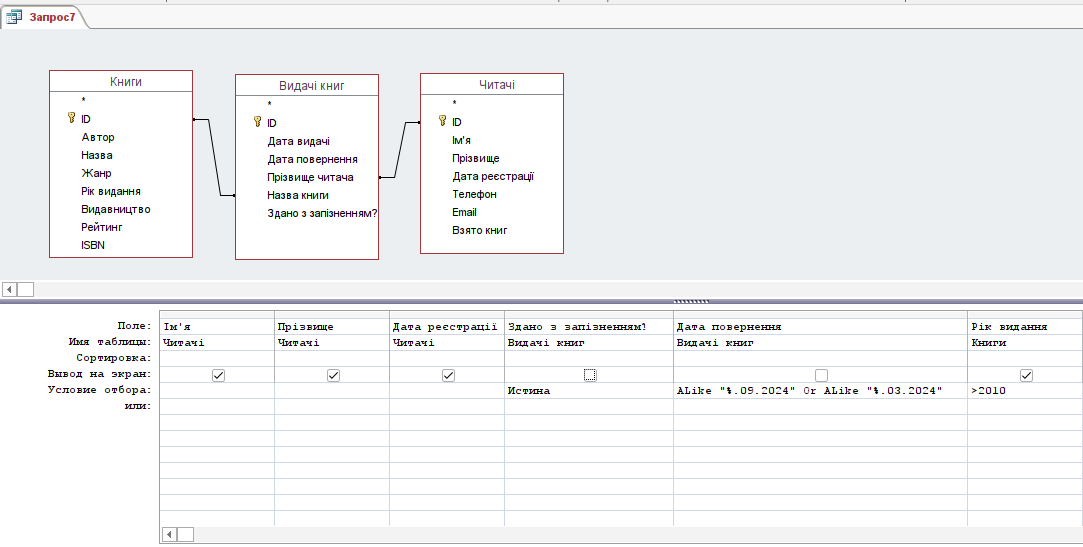This screenshot has width=1083, height=547.
Task: Click the key icon in Книги table
Action: tap(71, 118)
